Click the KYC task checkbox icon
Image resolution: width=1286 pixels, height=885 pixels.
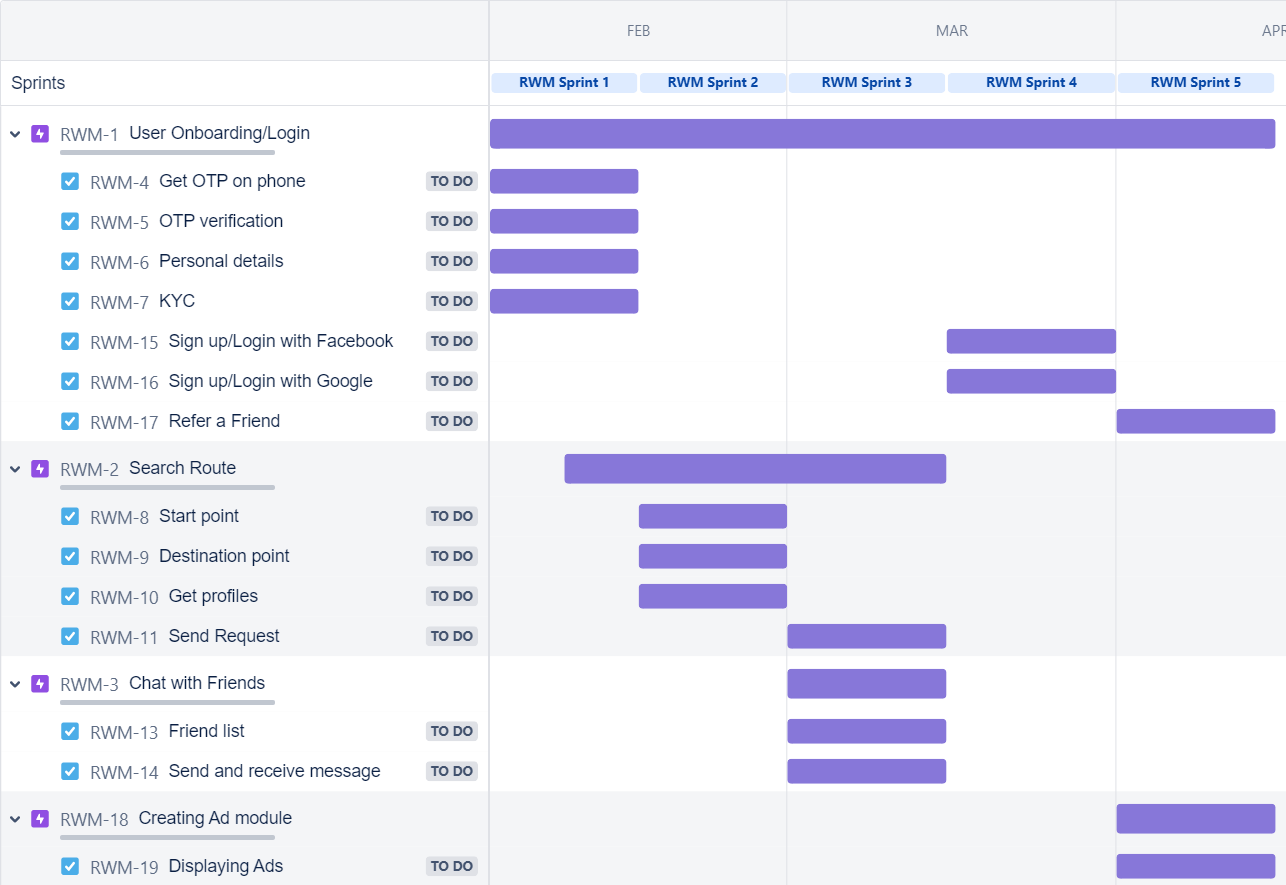tap(70, 301)
